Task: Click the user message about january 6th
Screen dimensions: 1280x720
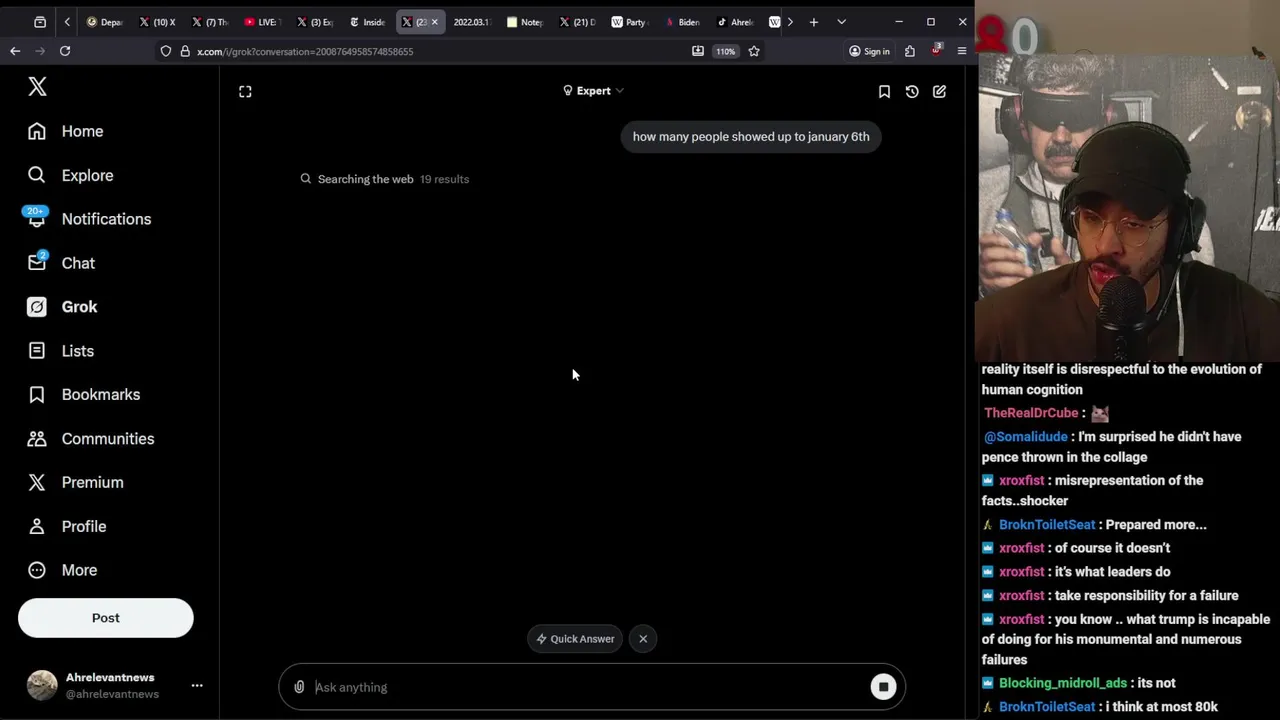Action: 751,137
